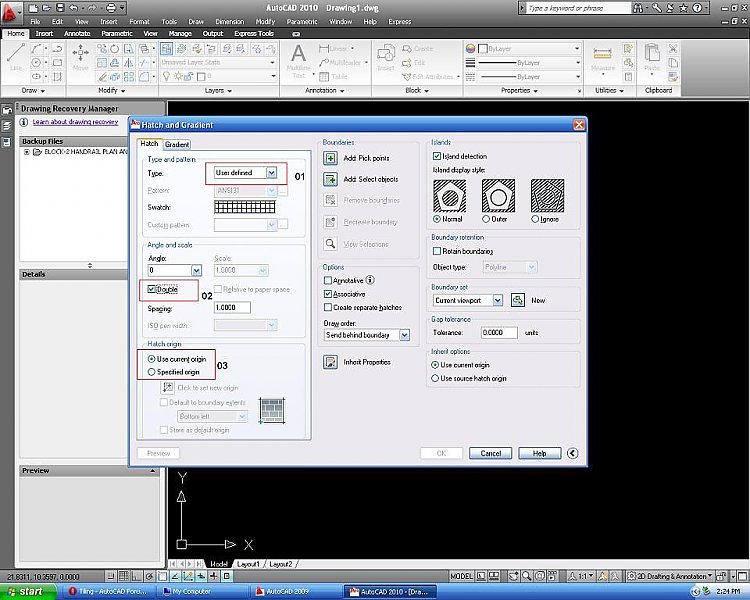Viewport: 750px width, 600px height.
Task: Click the Spacing input field
Action: tap(232, 308)
